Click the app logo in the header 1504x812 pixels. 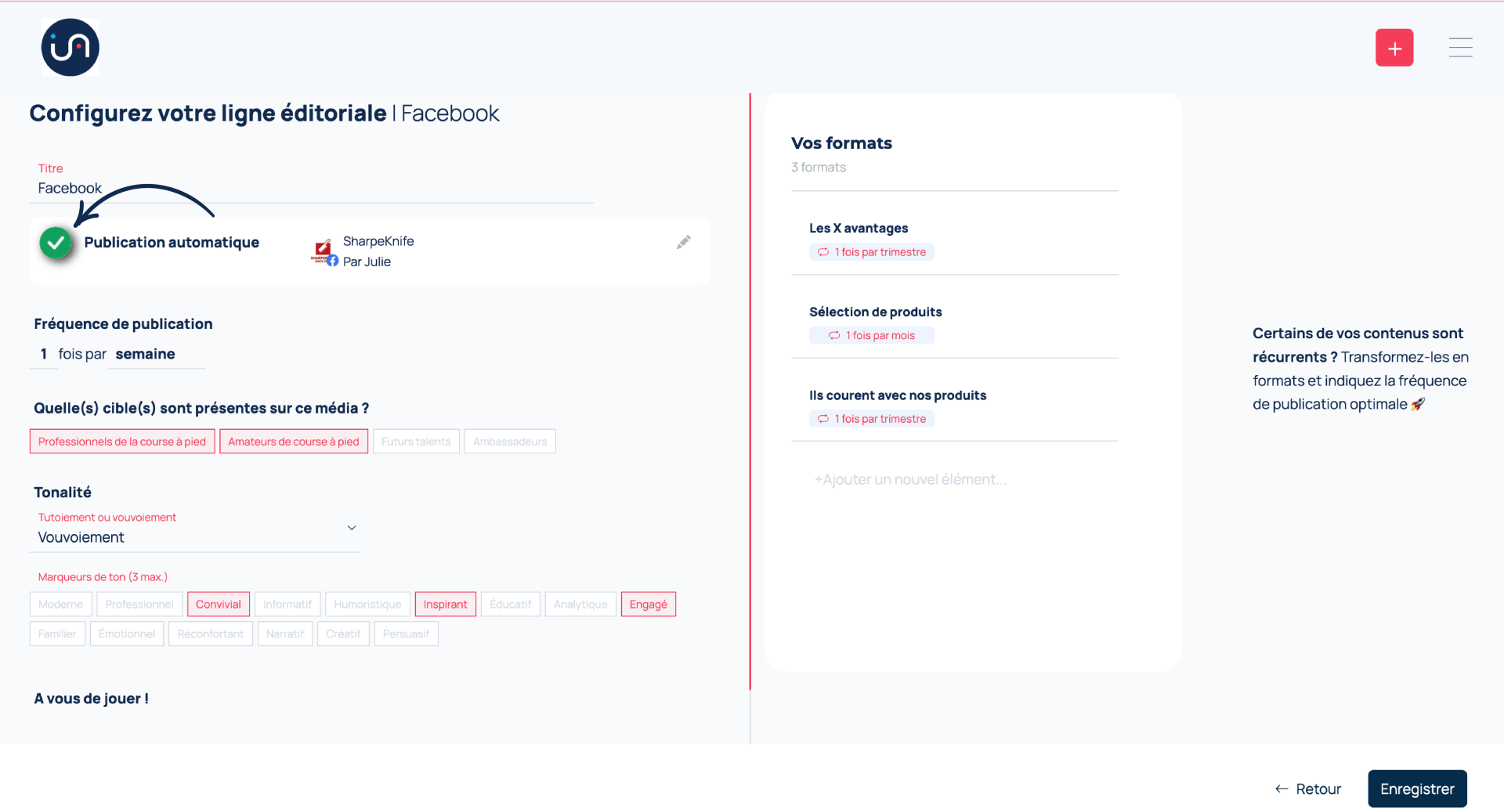pos(70,47)
